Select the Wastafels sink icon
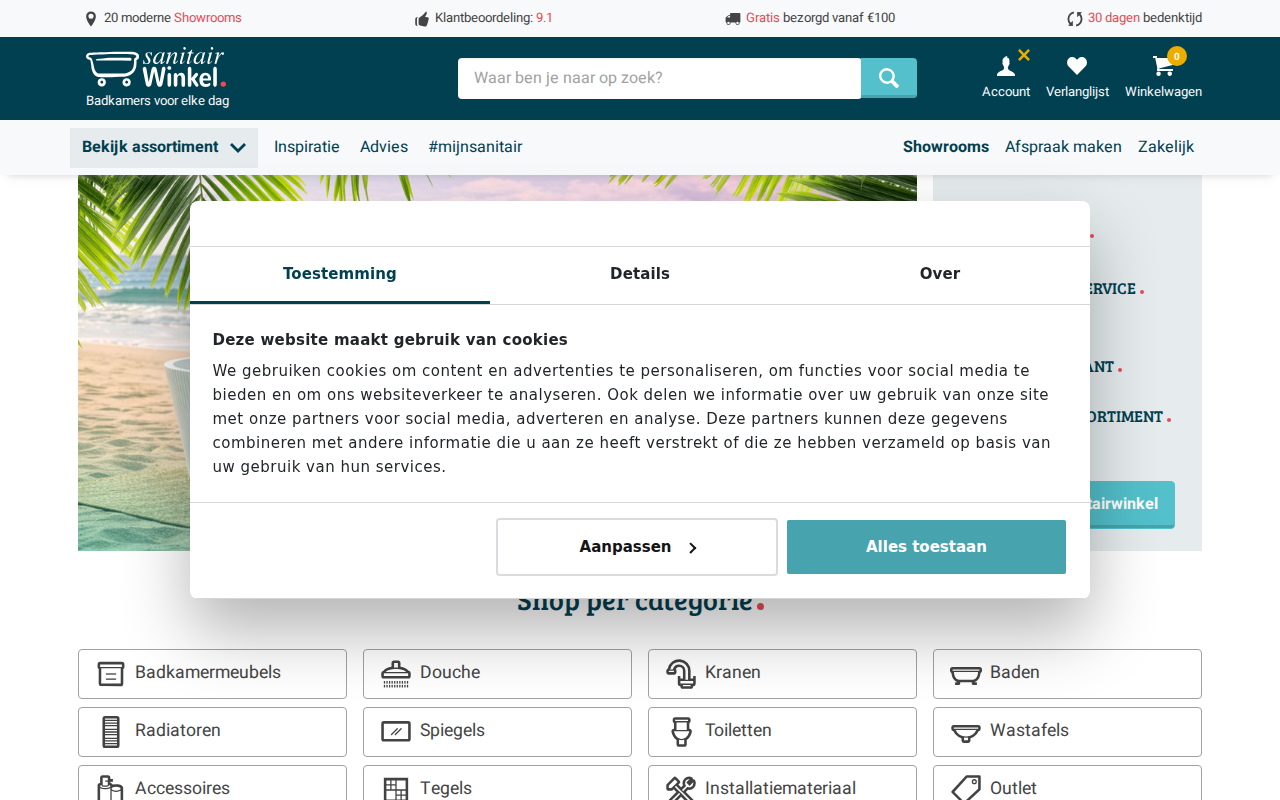This screenshot has width=1280, height=800. click(966, 733)
